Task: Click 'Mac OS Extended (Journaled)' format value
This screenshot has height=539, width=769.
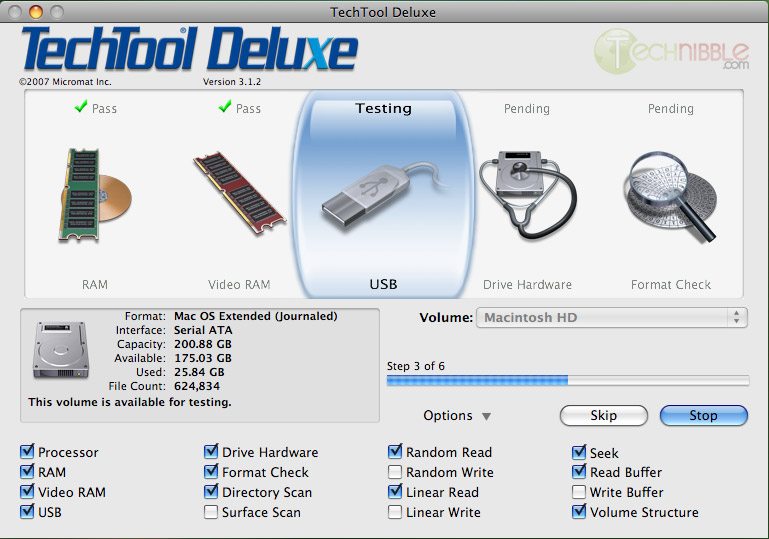Action: point(256,316)
